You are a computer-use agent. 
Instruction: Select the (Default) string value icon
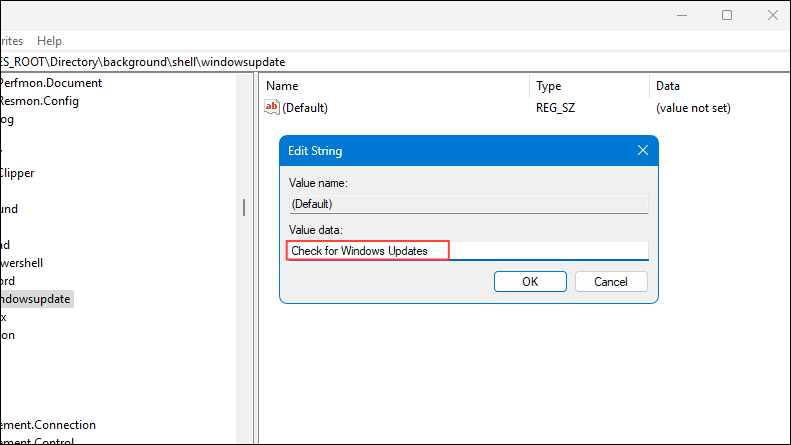point(271,107)
